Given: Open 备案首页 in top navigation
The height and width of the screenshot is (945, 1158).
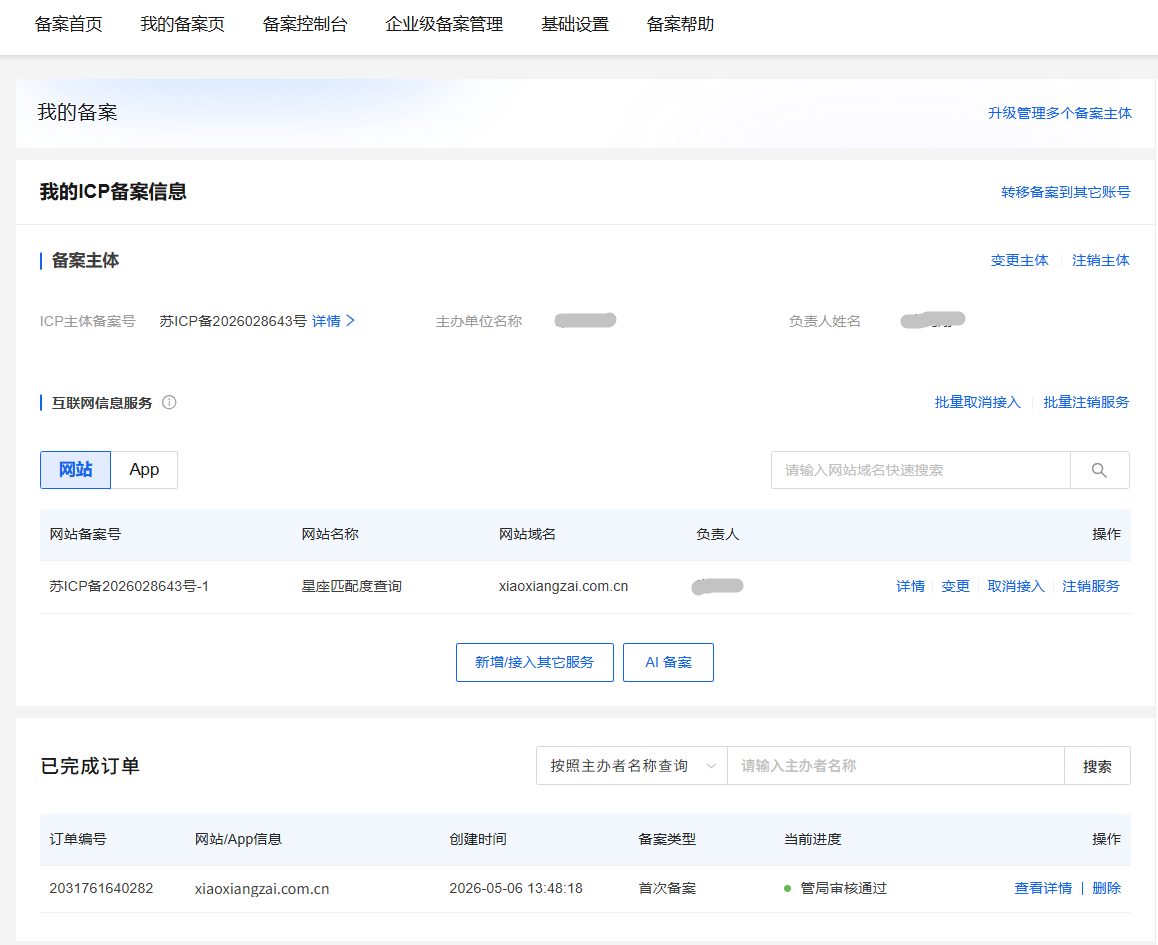Looking at the screenshot, I should [x=69, y=24].
